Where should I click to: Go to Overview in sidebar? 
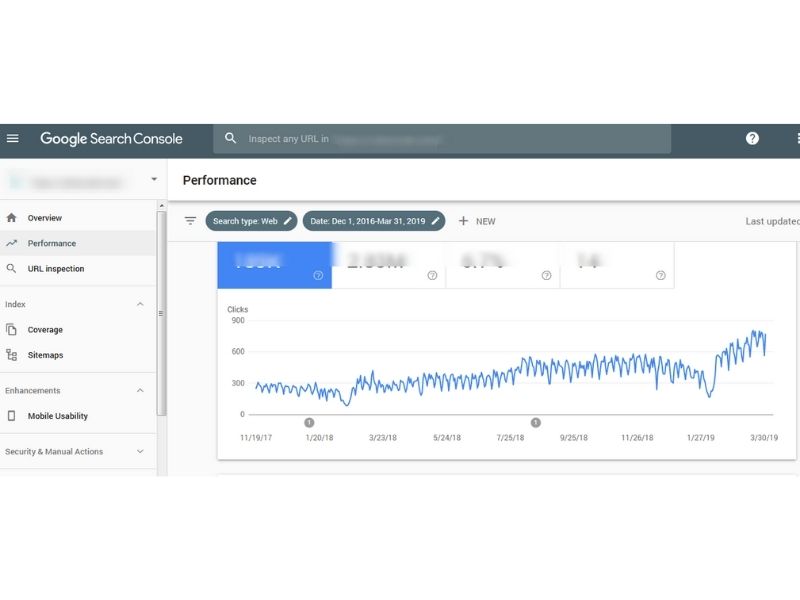[78, 218]
